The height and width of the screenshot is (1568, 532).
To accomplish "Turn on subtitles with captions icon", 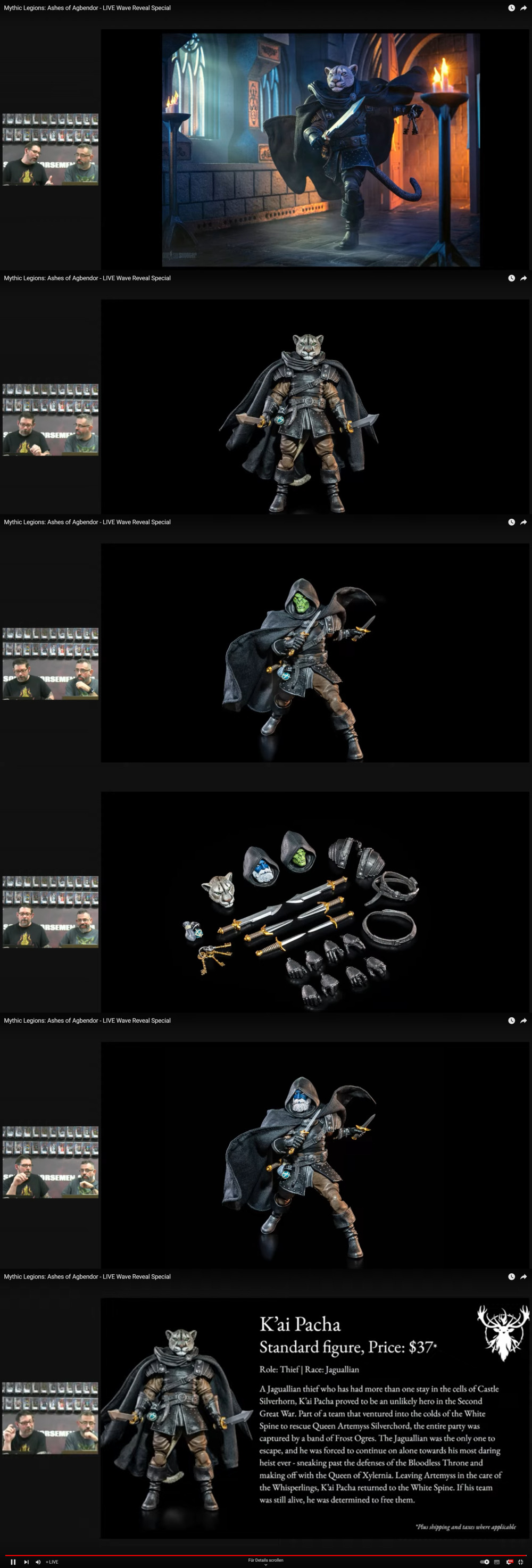I will click(x=497, y=1562).
